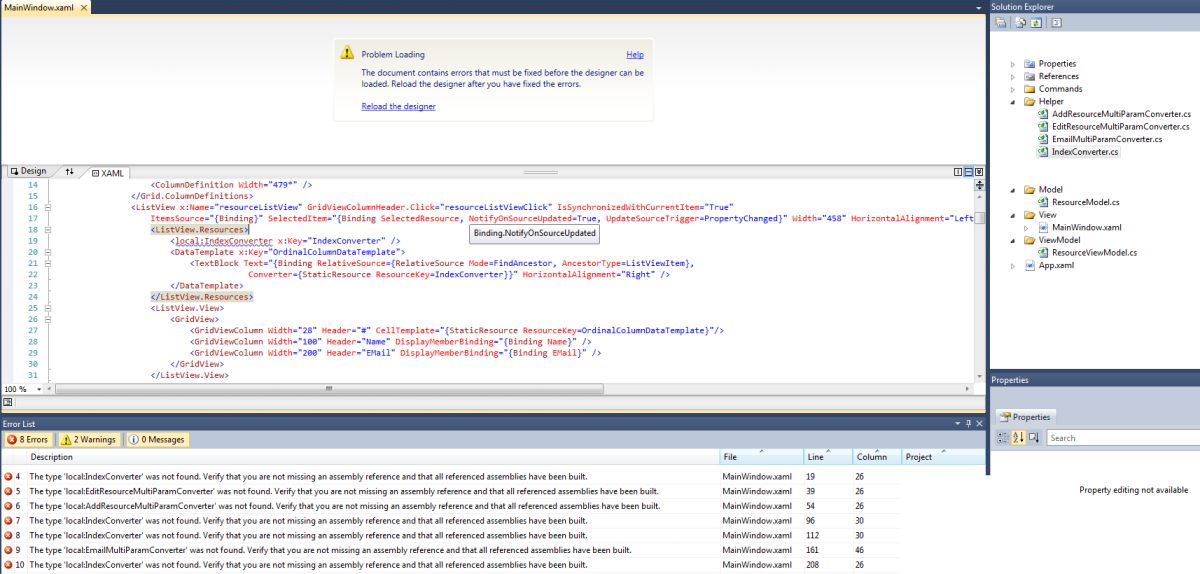
Task: Open Solution Explorer's Properties toolbar icon
Action: (x=1000, y=22)
